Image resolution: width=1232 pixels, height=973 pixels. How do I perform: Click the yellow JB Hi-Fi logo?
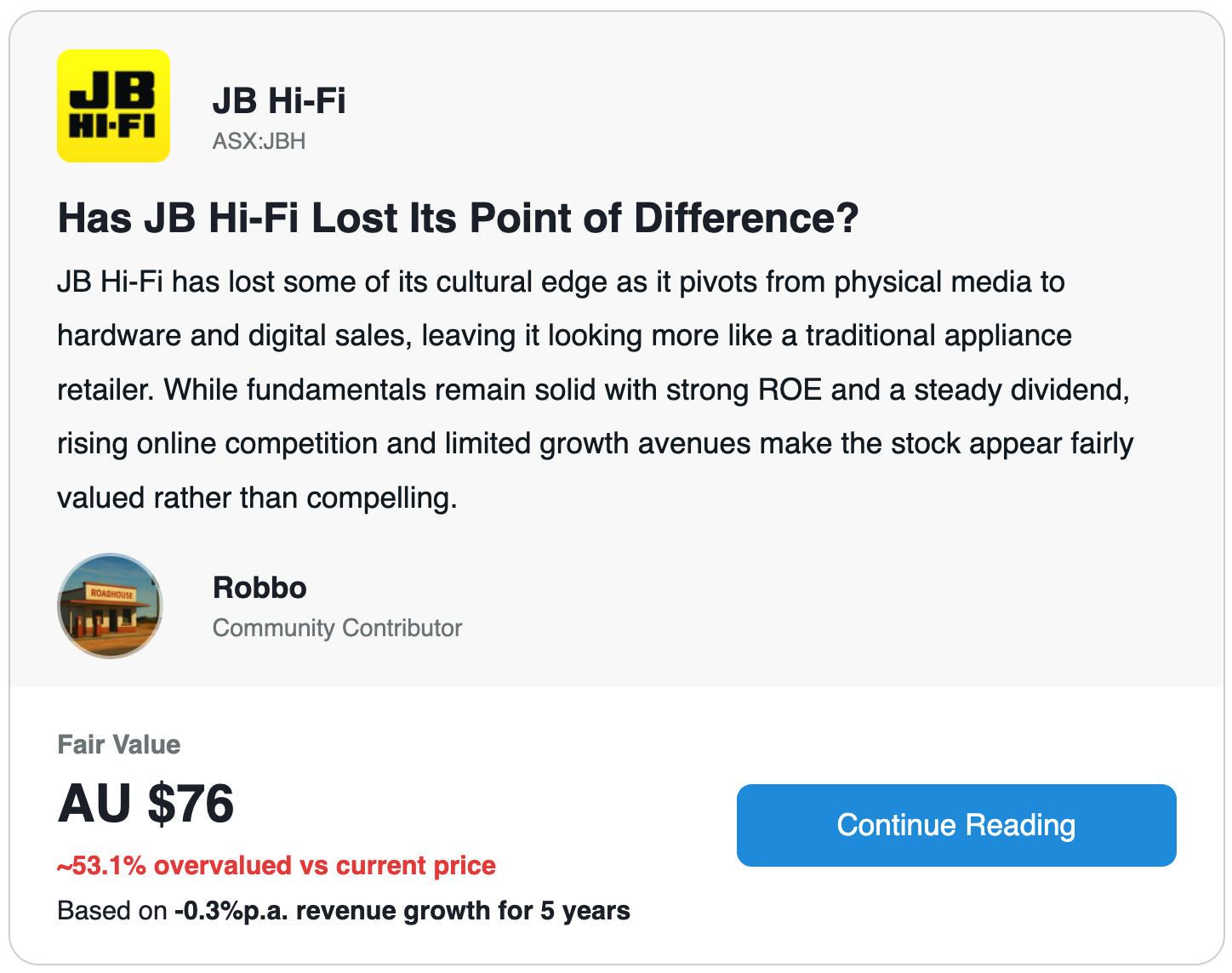click(113, 105)
